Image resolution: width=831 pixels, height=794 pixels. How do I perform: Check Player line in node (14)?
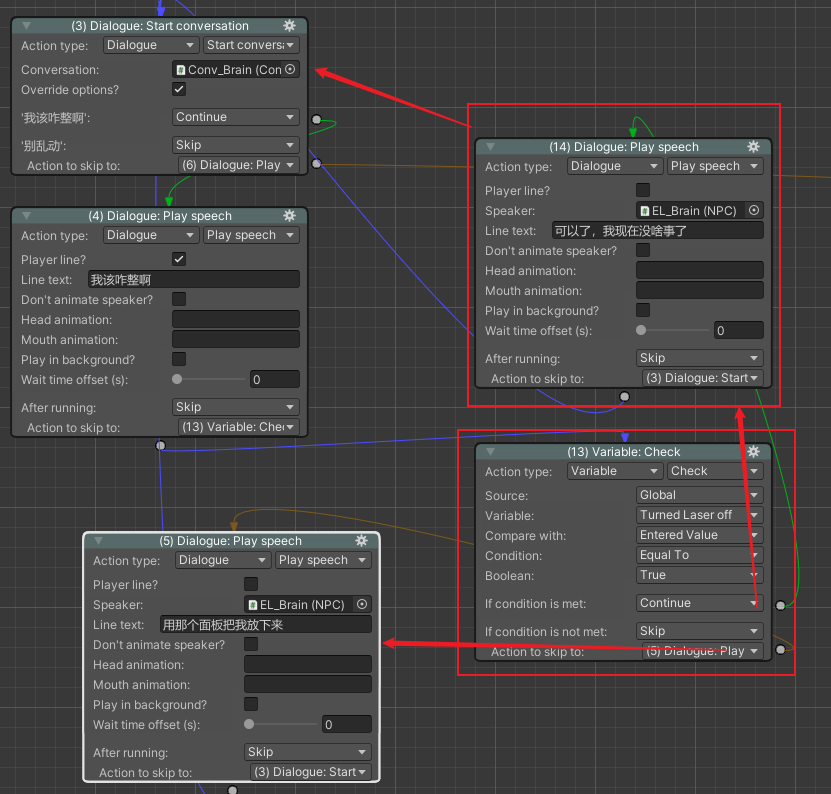point(643,190)
